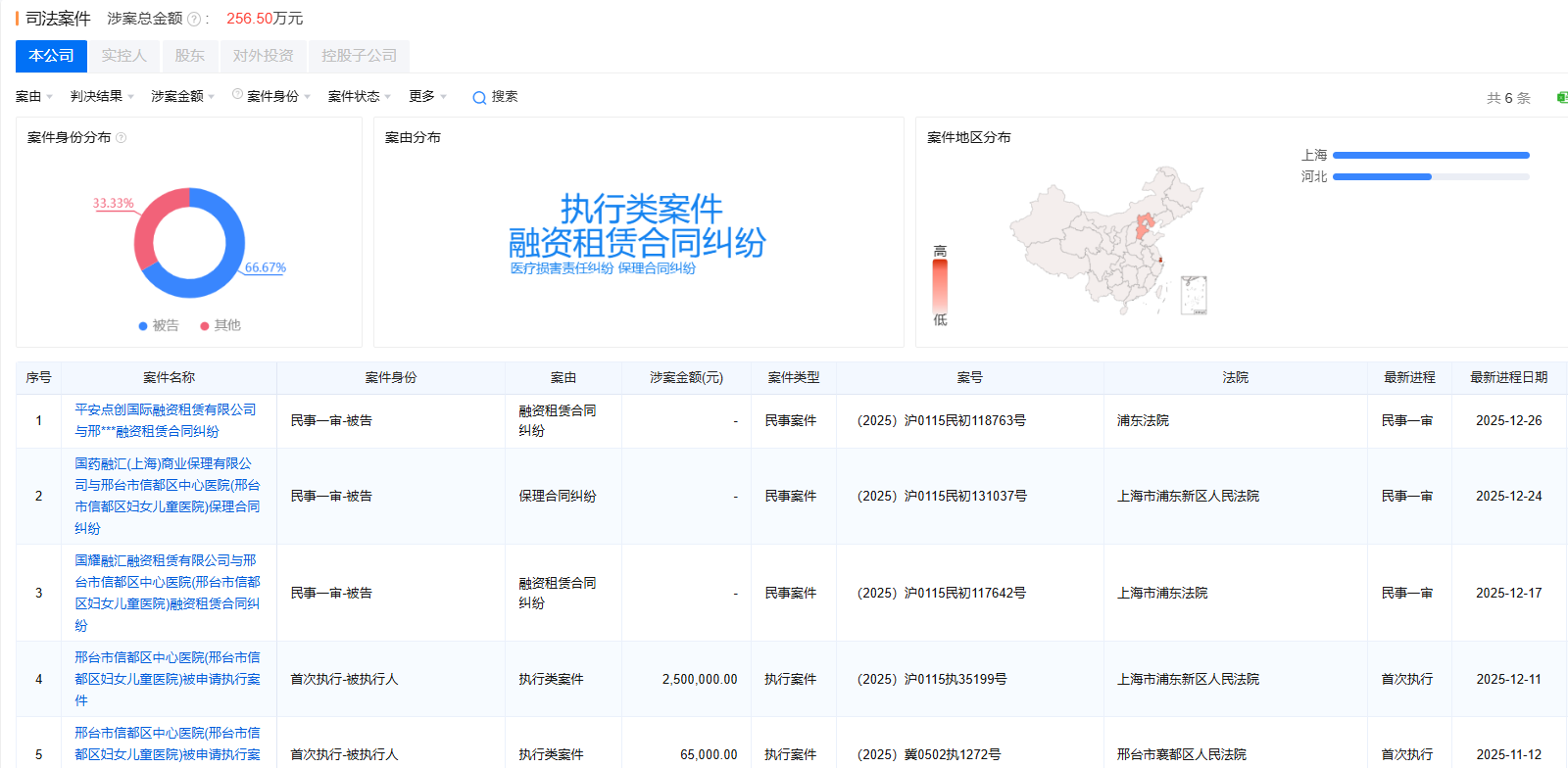
Task: Select the 对外投资 tab
Action: click(263, 56)
